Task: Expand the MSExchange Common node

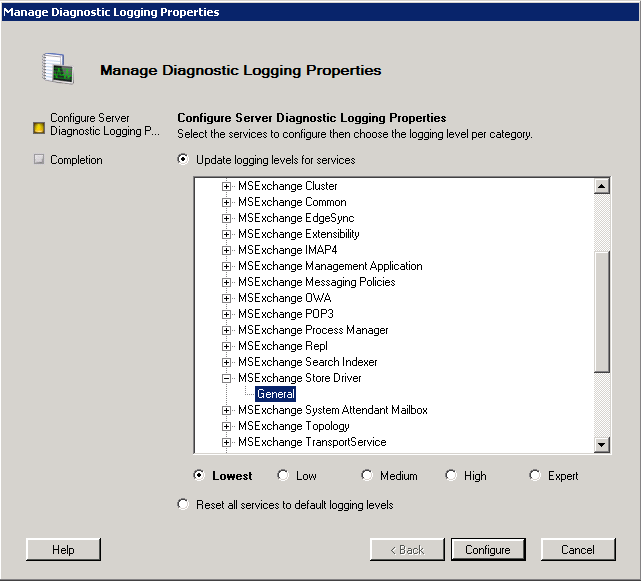Action: click(x=226, y=202)
